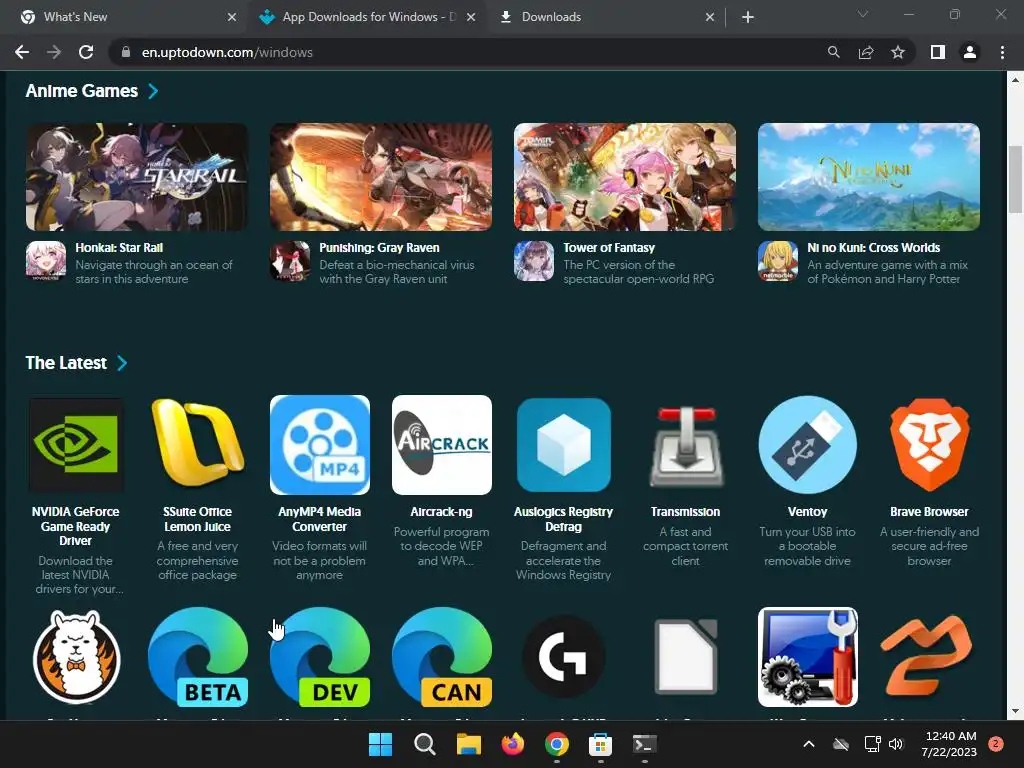Open the Microsoft Edge BETA icon
The width and height of the screenshot is (1024, 768).
pyautogui.click(x=198, y=657)
